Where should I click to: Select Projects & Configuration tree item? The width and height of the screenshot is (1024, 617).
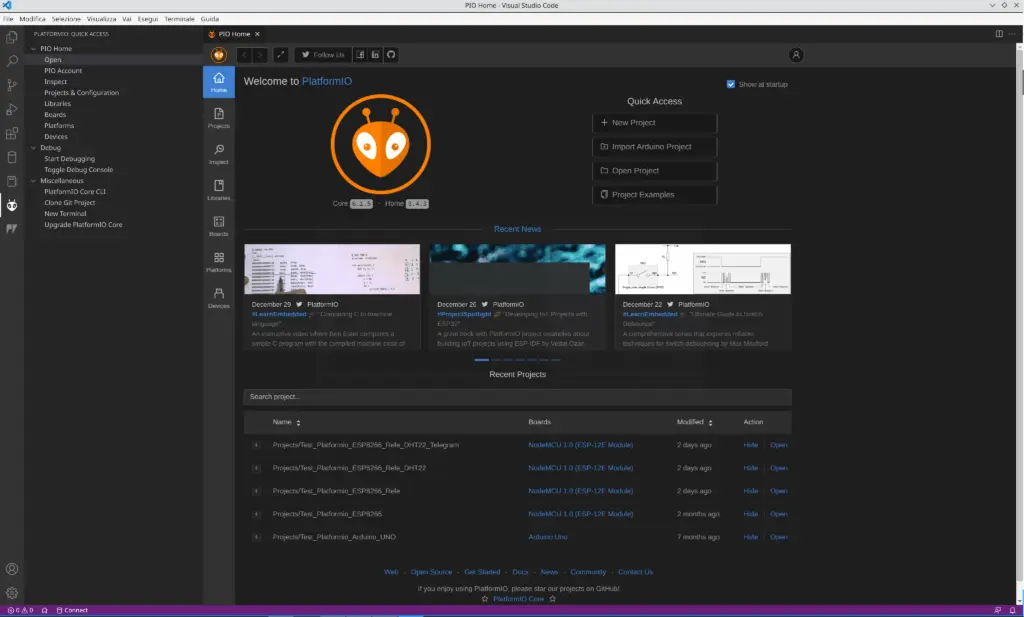(82, 93)
